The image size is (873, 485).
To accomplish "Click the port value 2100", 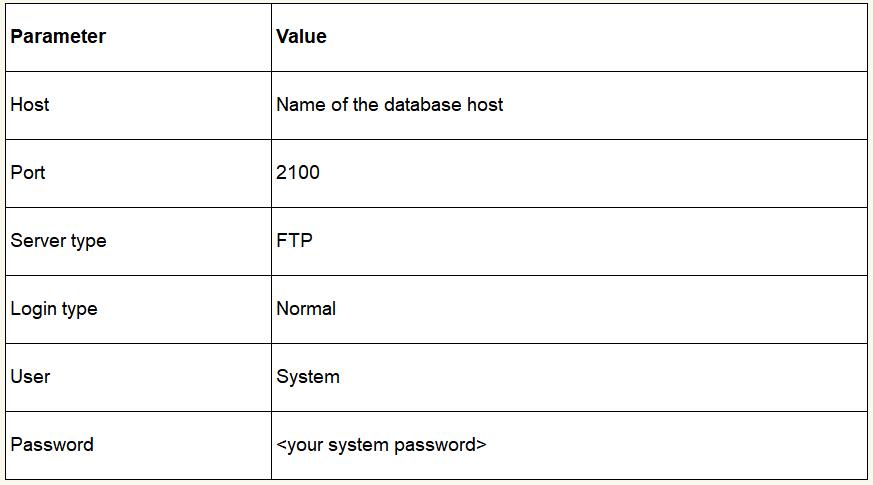I will [x=298, y=173].
